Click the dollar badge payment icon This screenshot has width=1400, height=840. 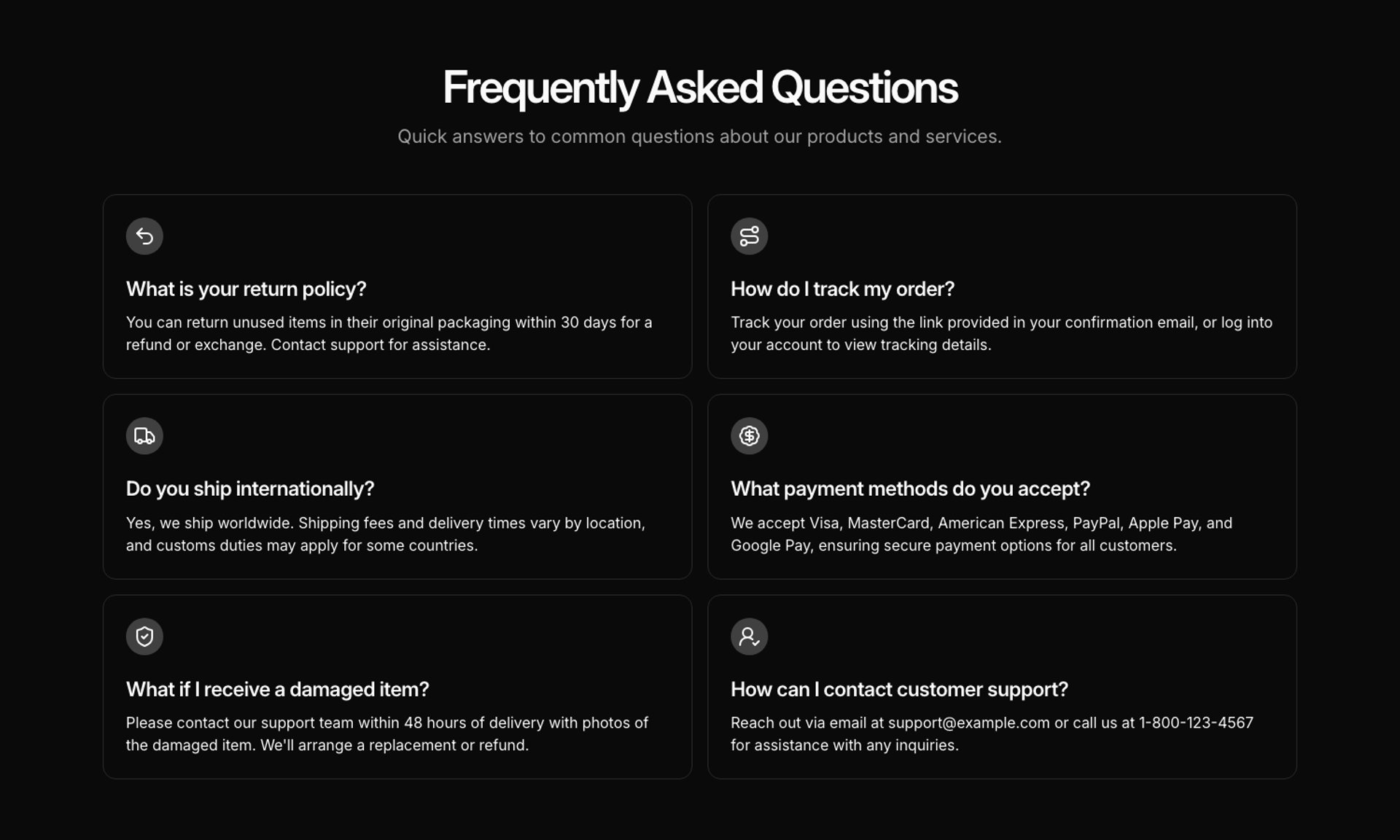(x=749, y=436)
